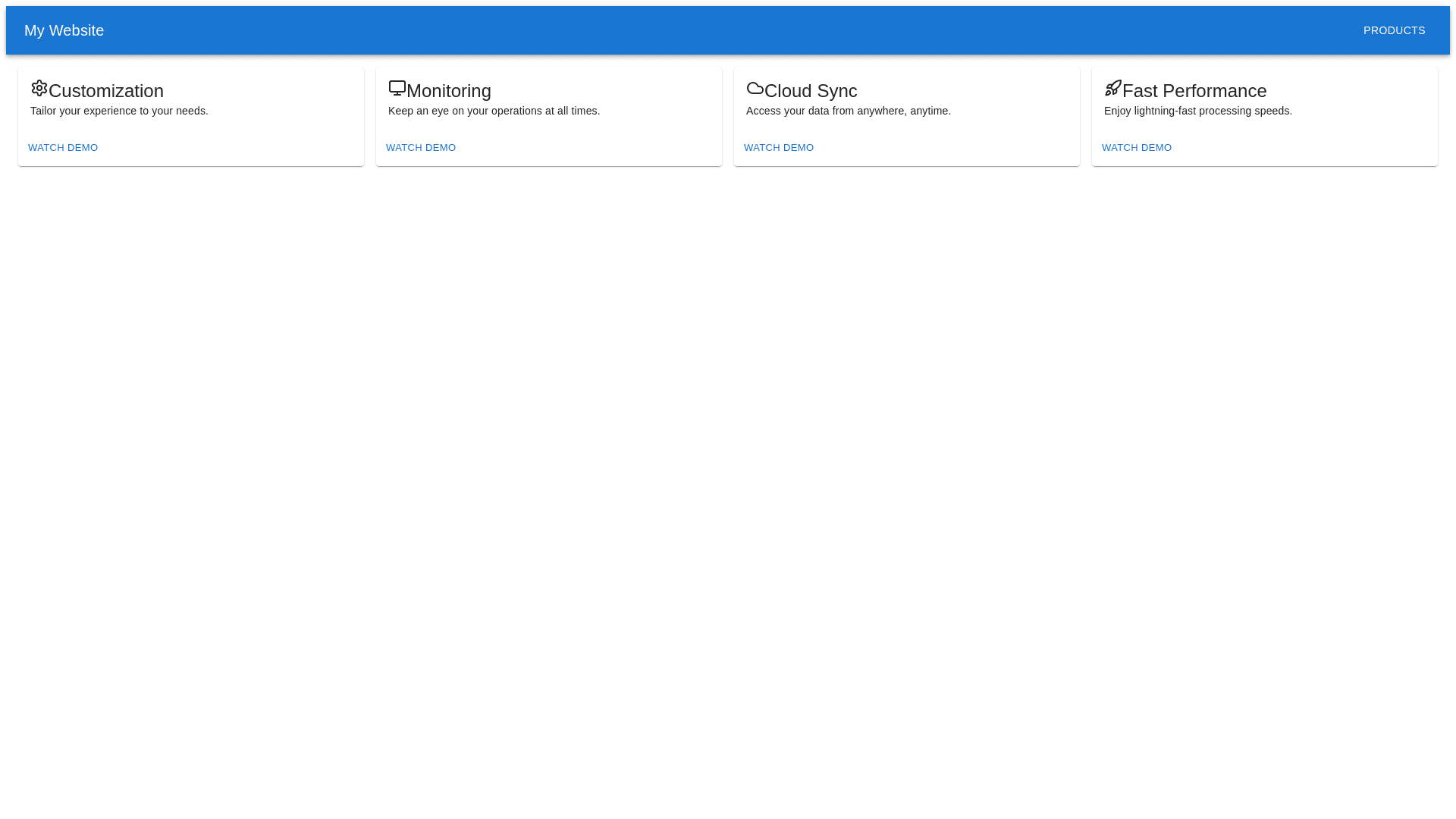Select the Cloud Sync card heading
This screenshot has height=819, width=1456.
[811, 91]
